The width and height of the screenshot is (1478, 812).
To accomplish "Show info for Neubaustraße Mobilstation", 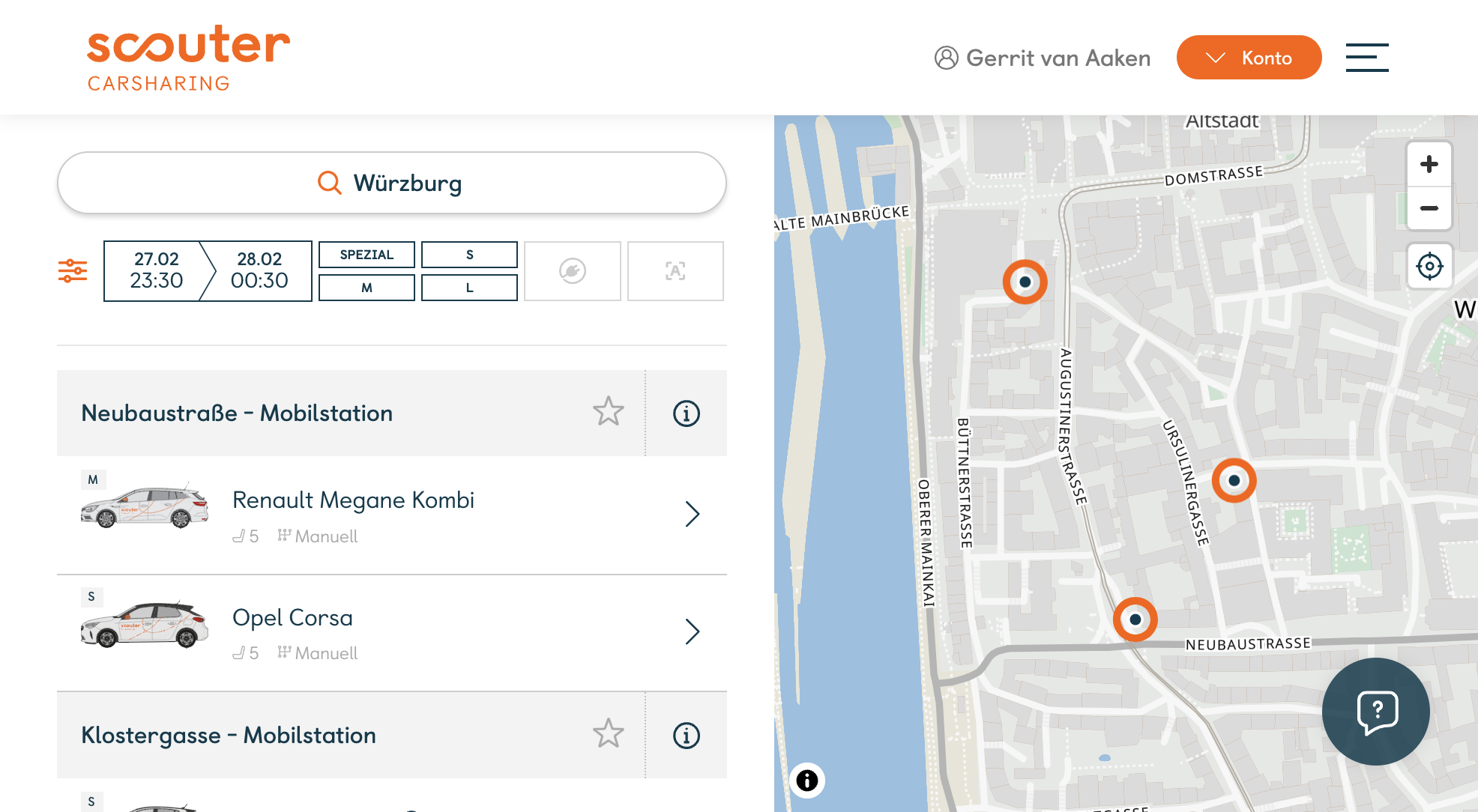I will 686,413.
